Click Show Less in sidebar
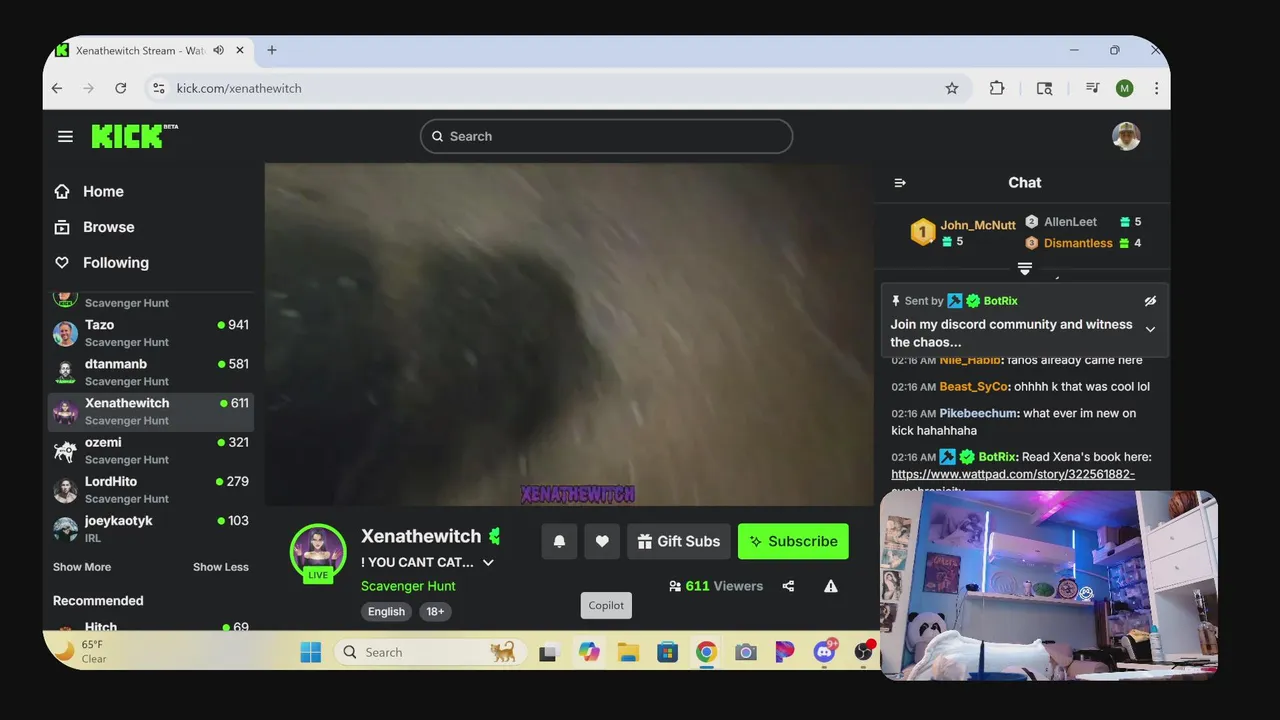 pos(221,567)
